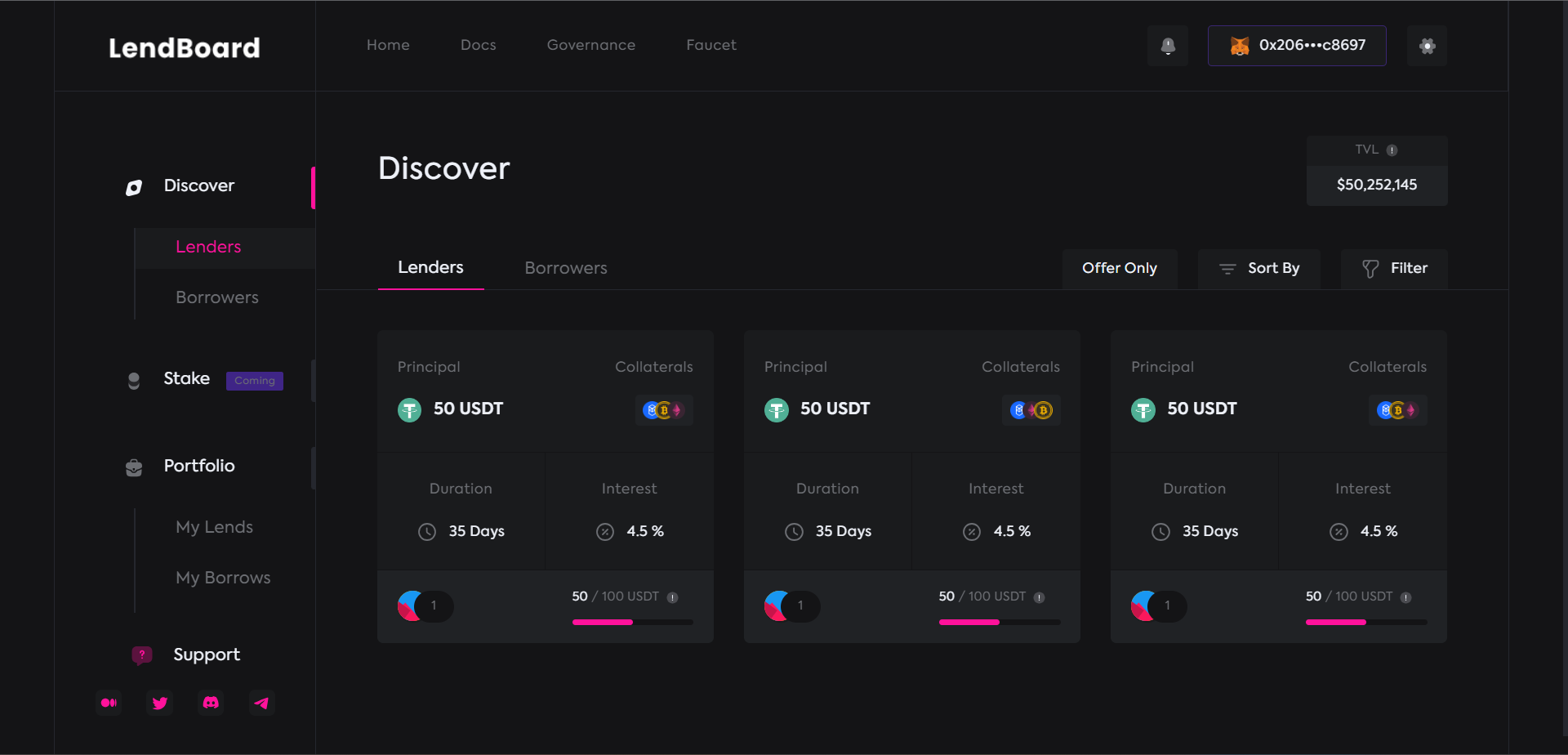Viewport: 1568px width, 755px height.
Task: Open the notifications bell
Action: [1168, 46]
